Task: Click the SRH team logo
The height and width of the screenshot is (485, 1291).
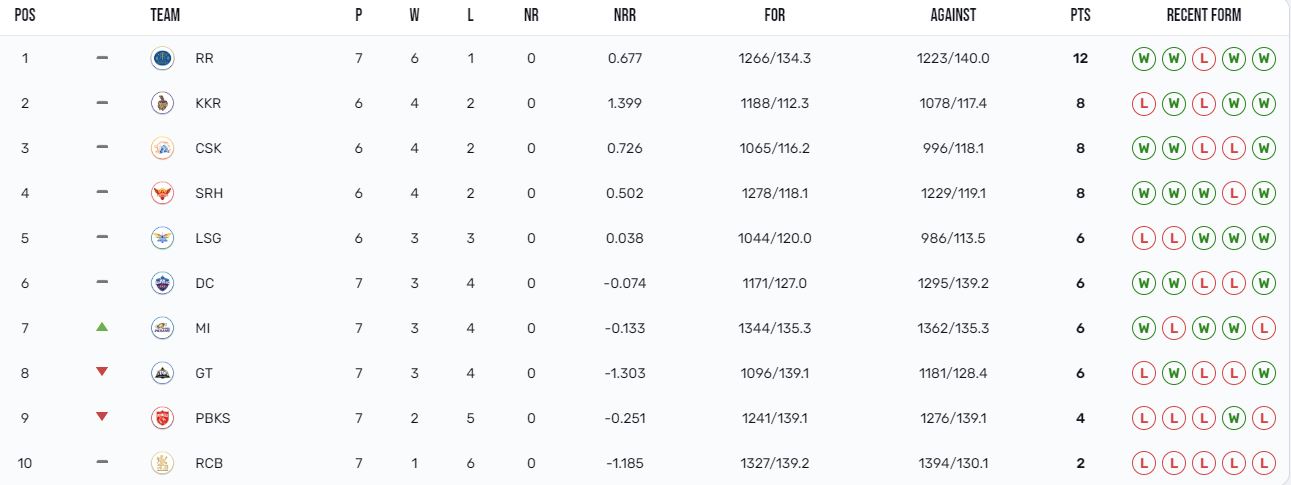Action: tap(161, 193)
